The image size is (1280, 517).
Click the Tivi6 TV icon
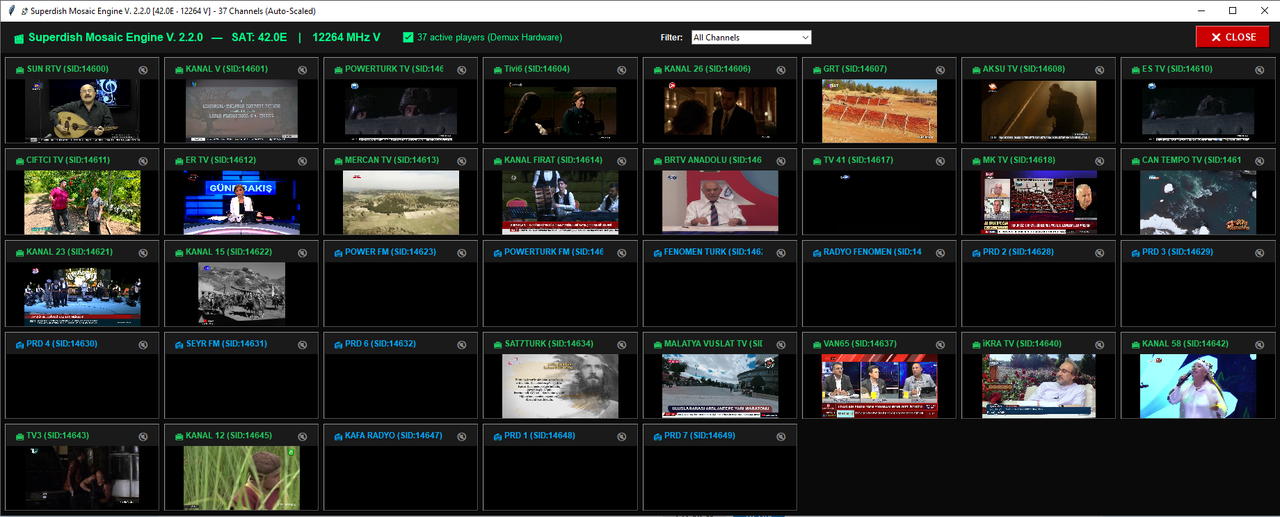(497, 70)
